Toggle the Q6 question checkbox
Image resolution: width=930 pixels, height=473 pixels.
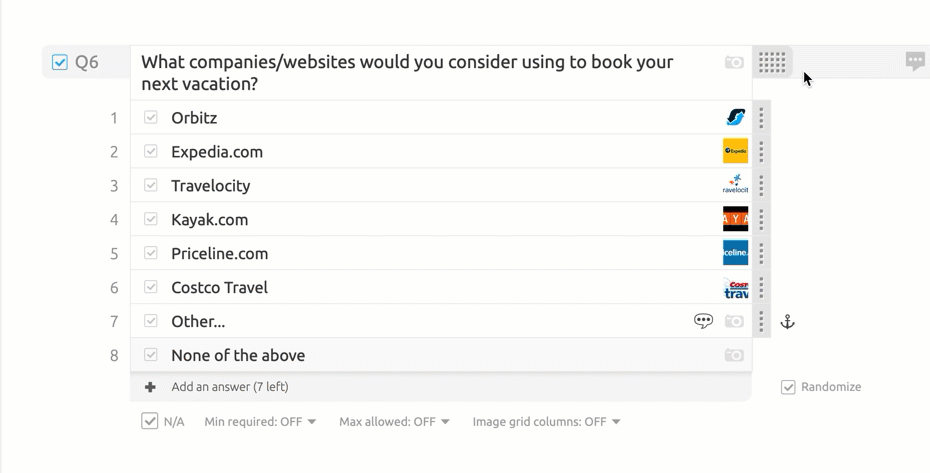(x=60, y=62)
